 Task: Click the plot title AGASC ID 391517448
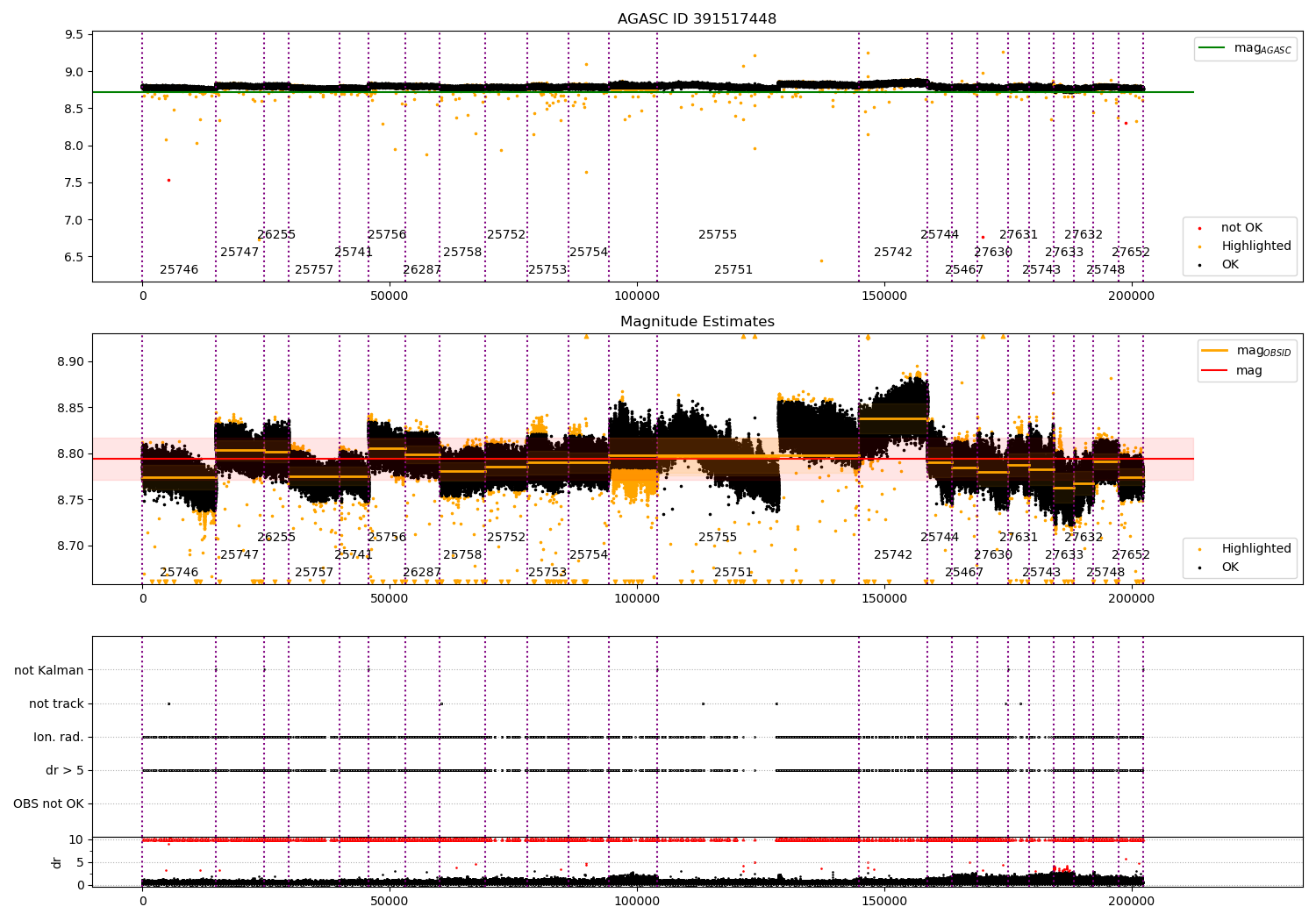[697, 19]
